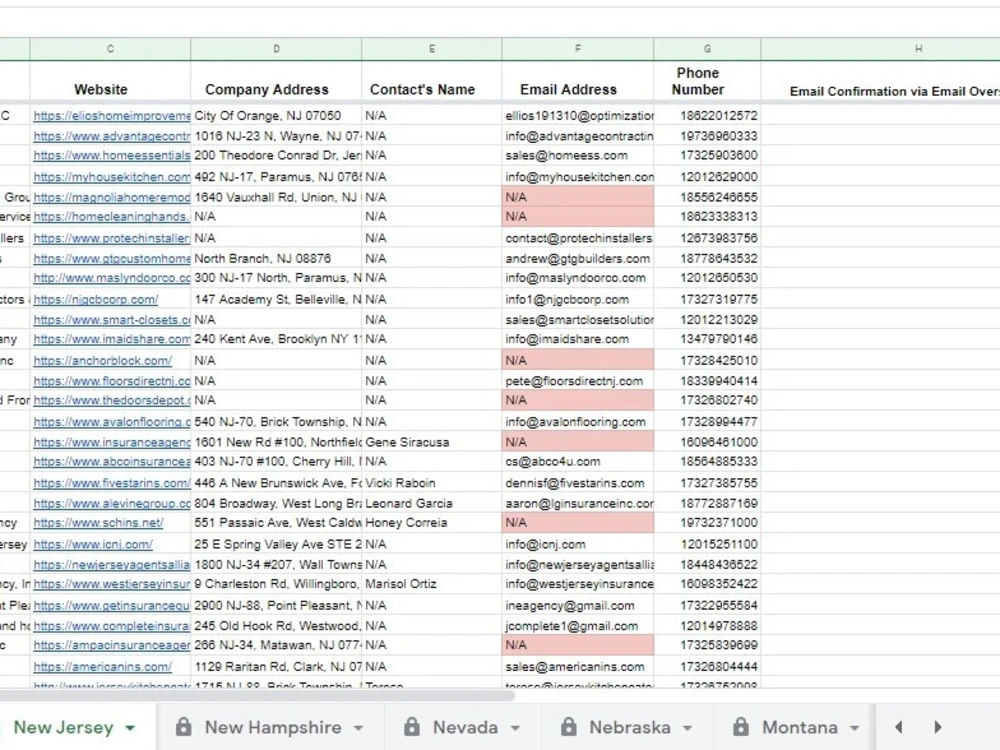The image size is (1000, 750).
Task: Open the americanins.com link
Action: [103, 667]
